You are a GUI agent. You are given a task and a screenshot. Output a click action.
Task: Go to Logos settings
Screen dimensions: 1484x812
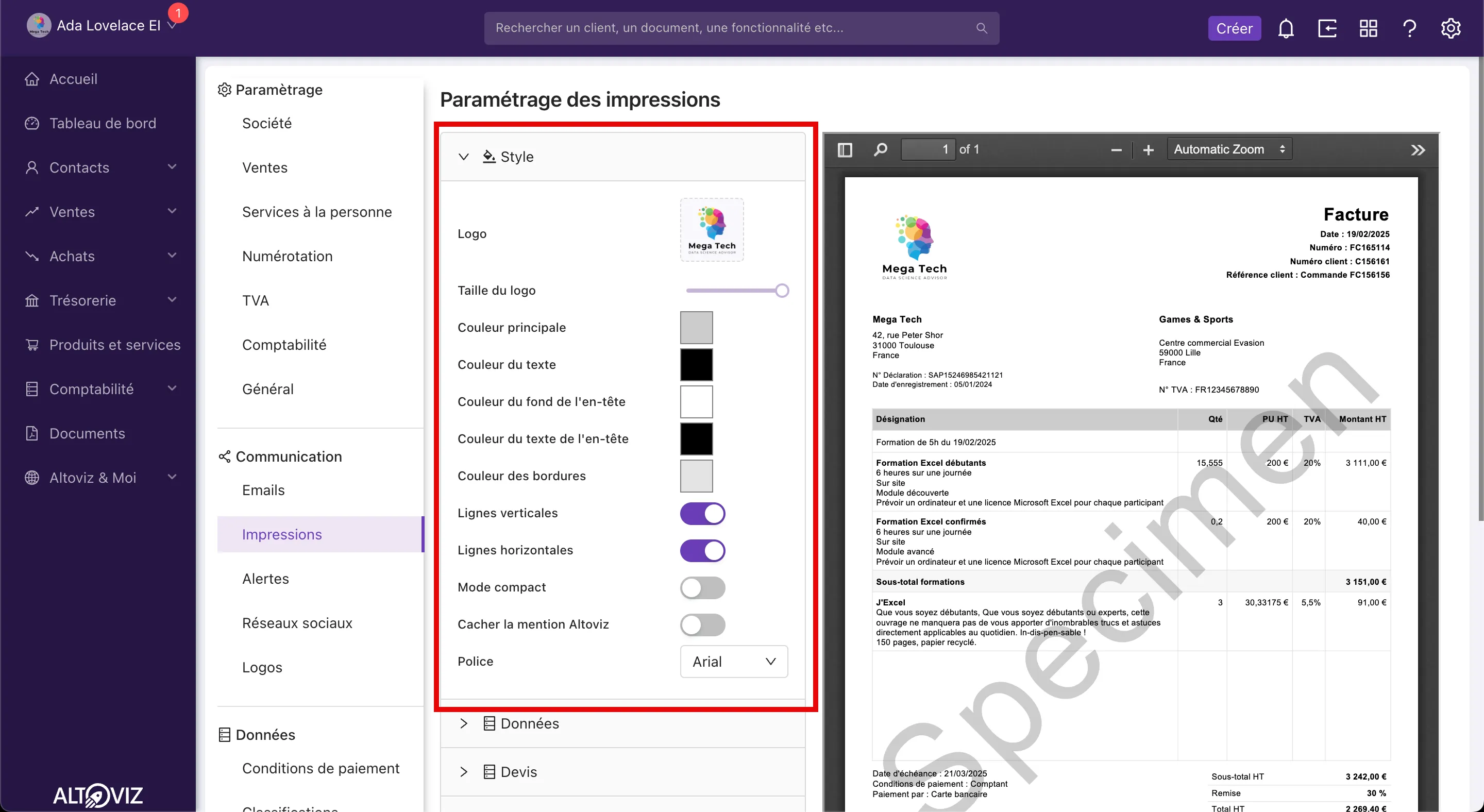pos(262,667)
